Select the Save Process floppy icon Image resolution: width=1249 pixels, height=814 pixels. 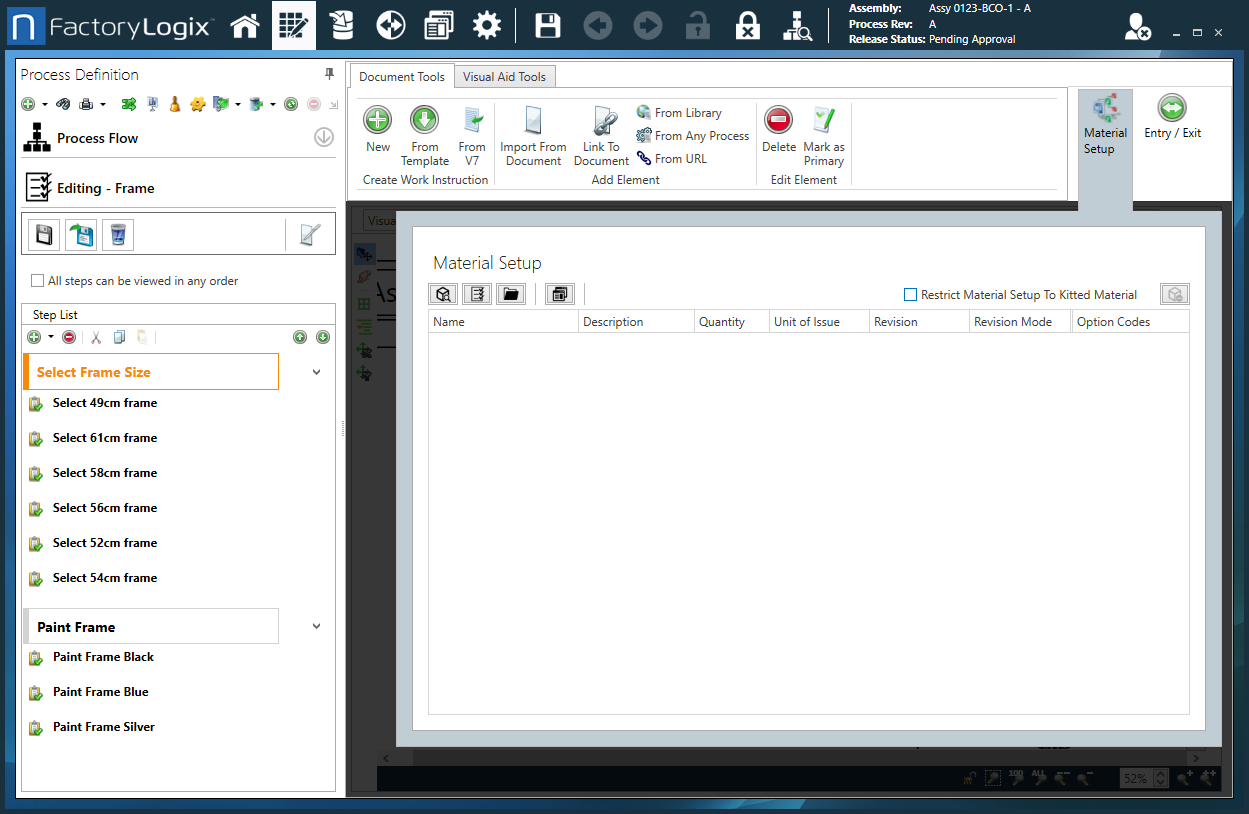43,234
